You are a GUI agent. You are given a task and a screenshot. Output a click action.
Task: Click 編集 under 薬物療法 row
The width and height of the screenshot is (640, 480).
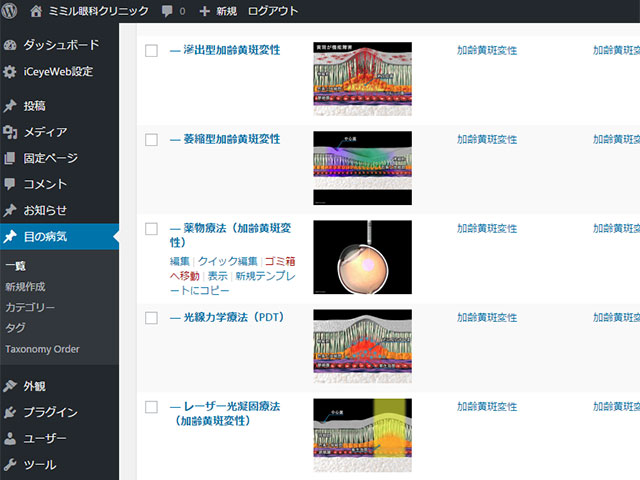(180, 261)
